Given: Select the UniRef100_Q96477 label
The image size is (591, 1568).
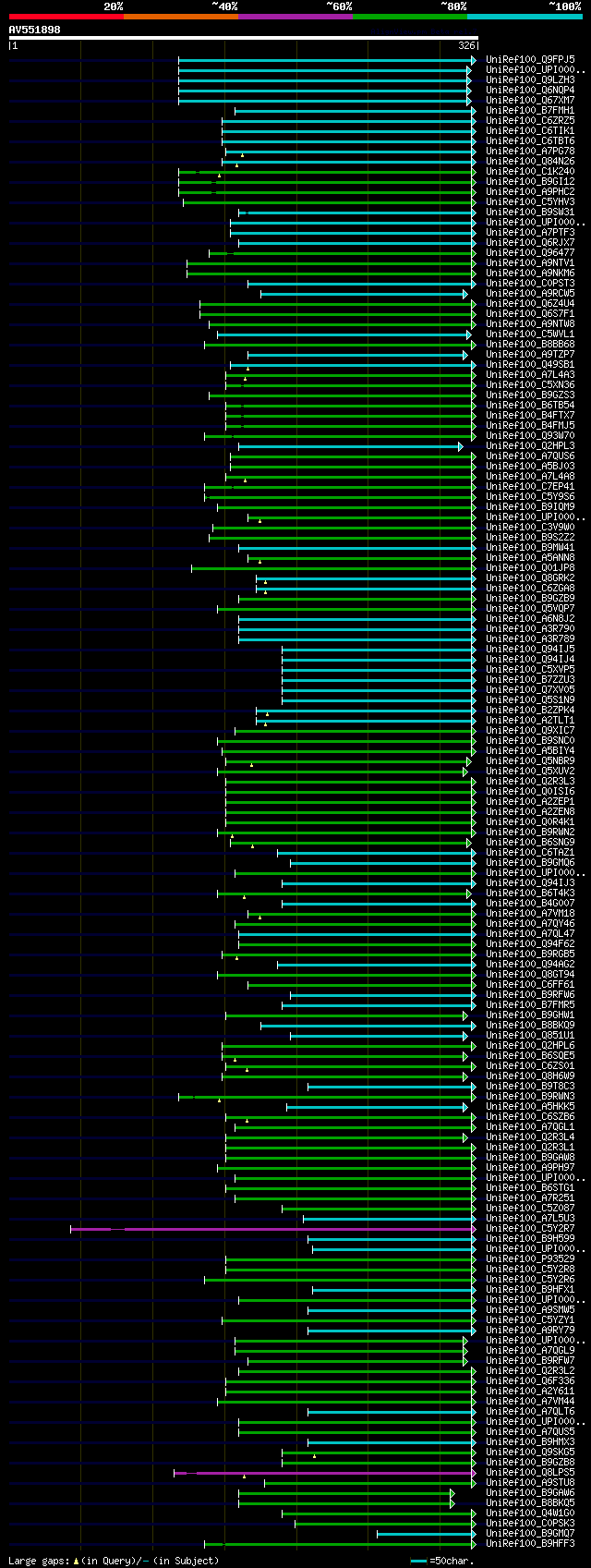Looking at the screenshot, I should (x=530, y=253).
